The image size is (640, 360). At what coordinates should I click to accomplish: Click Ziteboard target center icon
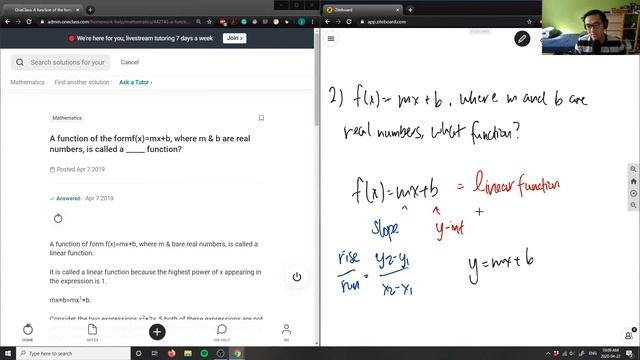[x=633, y=193]
